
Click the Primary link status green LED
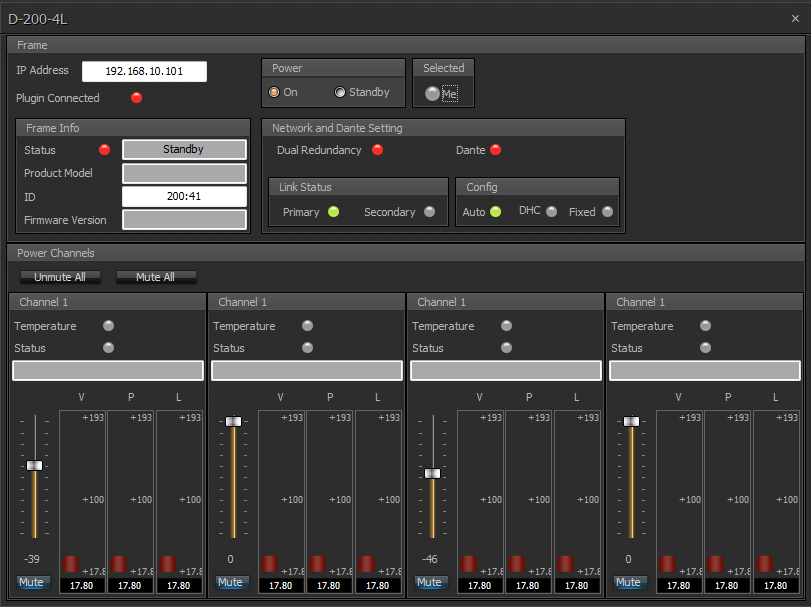[x=334, y=212]
